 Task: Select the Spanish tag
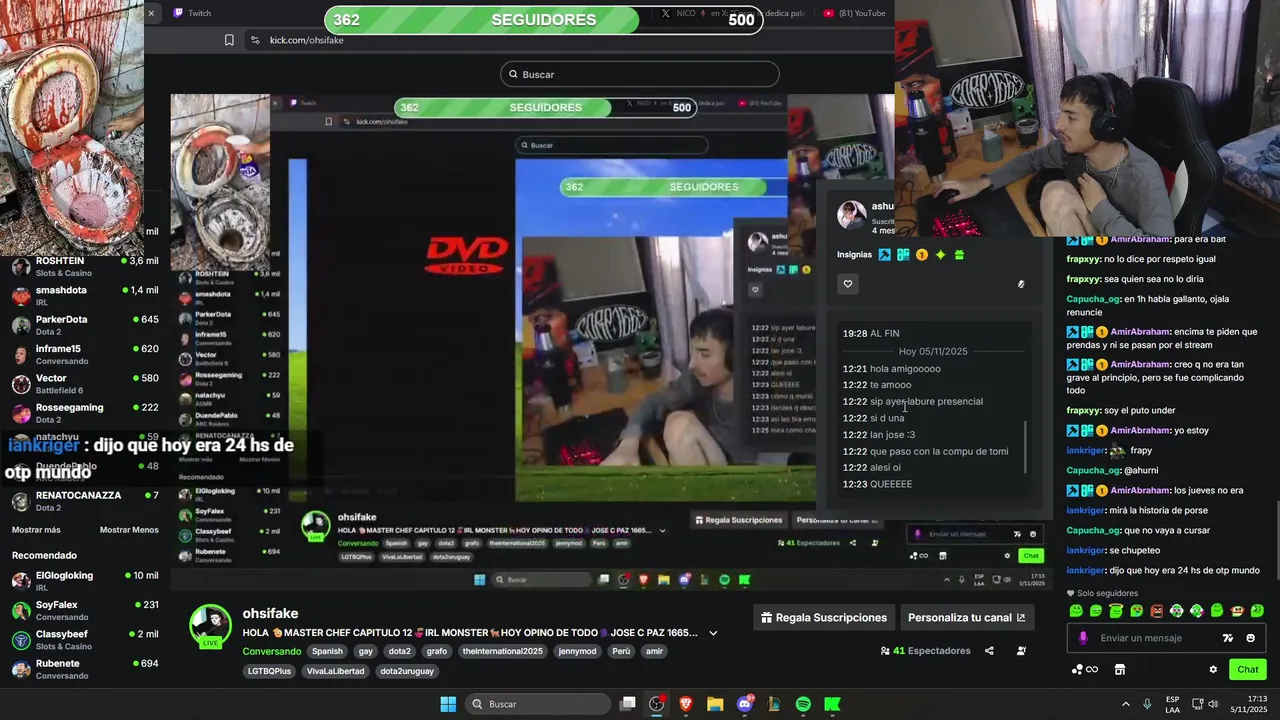pyautogui.click(x=327, y=651)
